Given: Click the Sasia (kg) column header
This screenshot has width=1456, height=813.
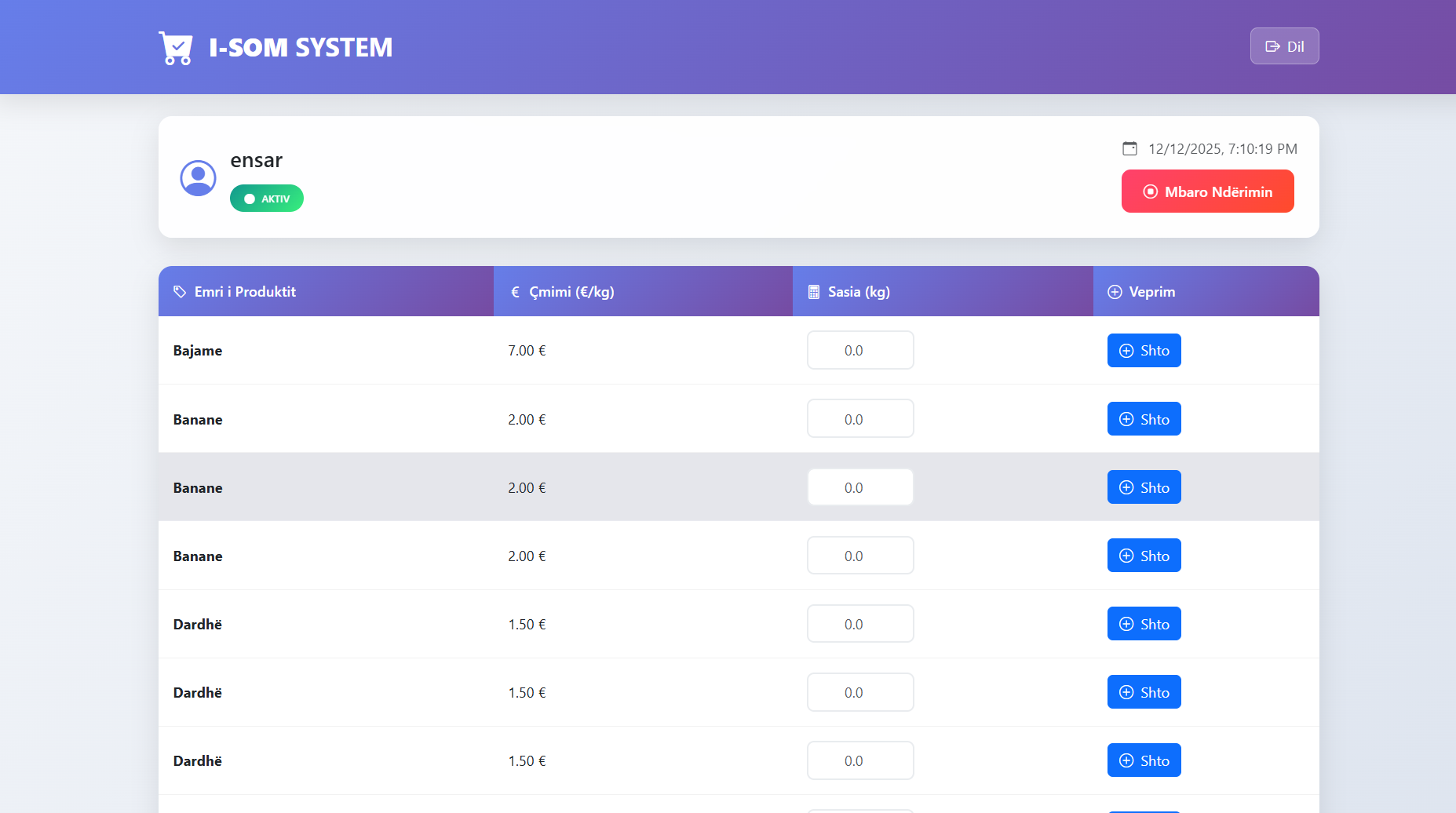Looking at the screenshot, I should coord(859,292).
